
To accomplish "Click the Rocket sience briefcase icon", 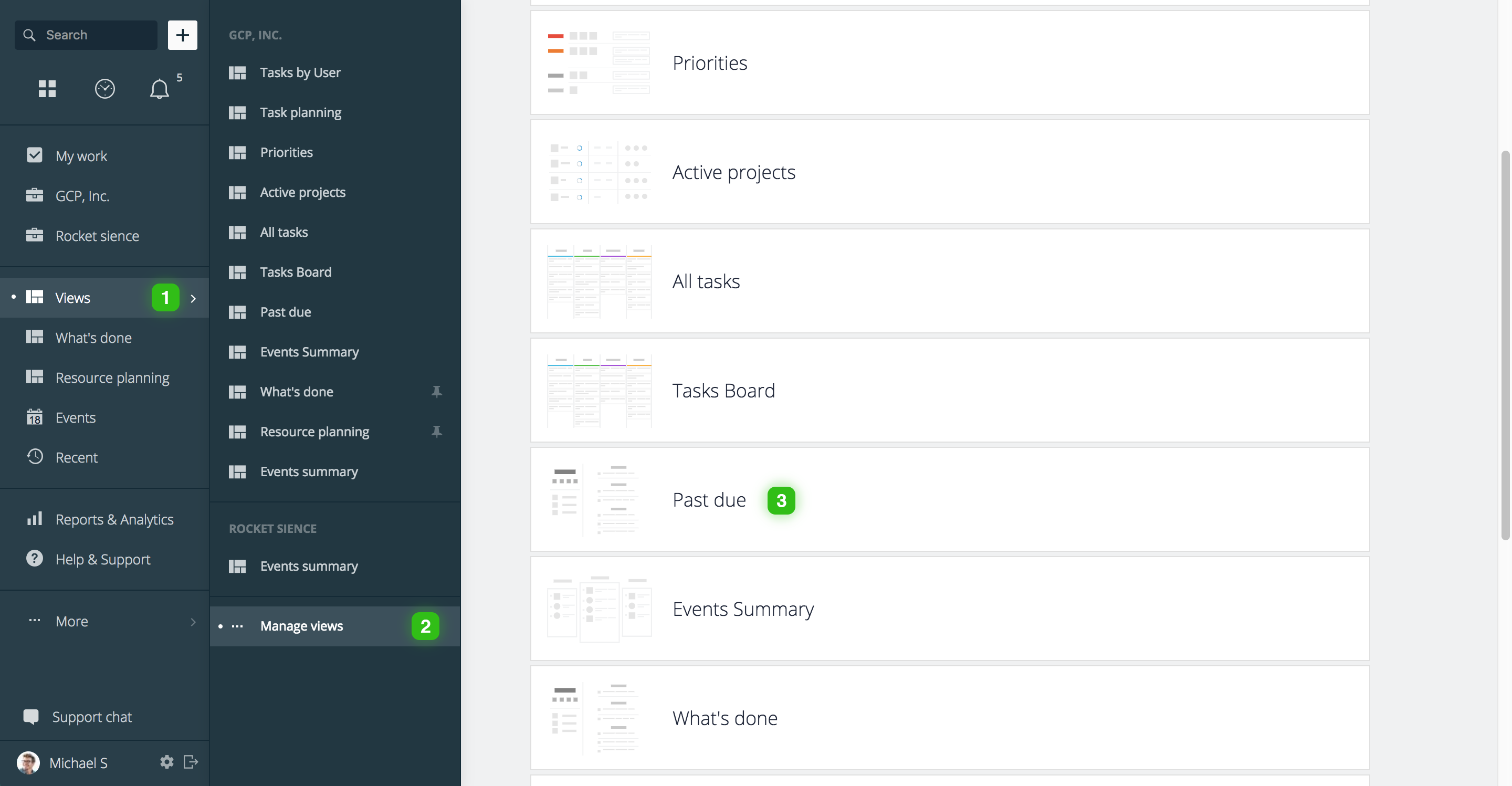I will [35, 235].
